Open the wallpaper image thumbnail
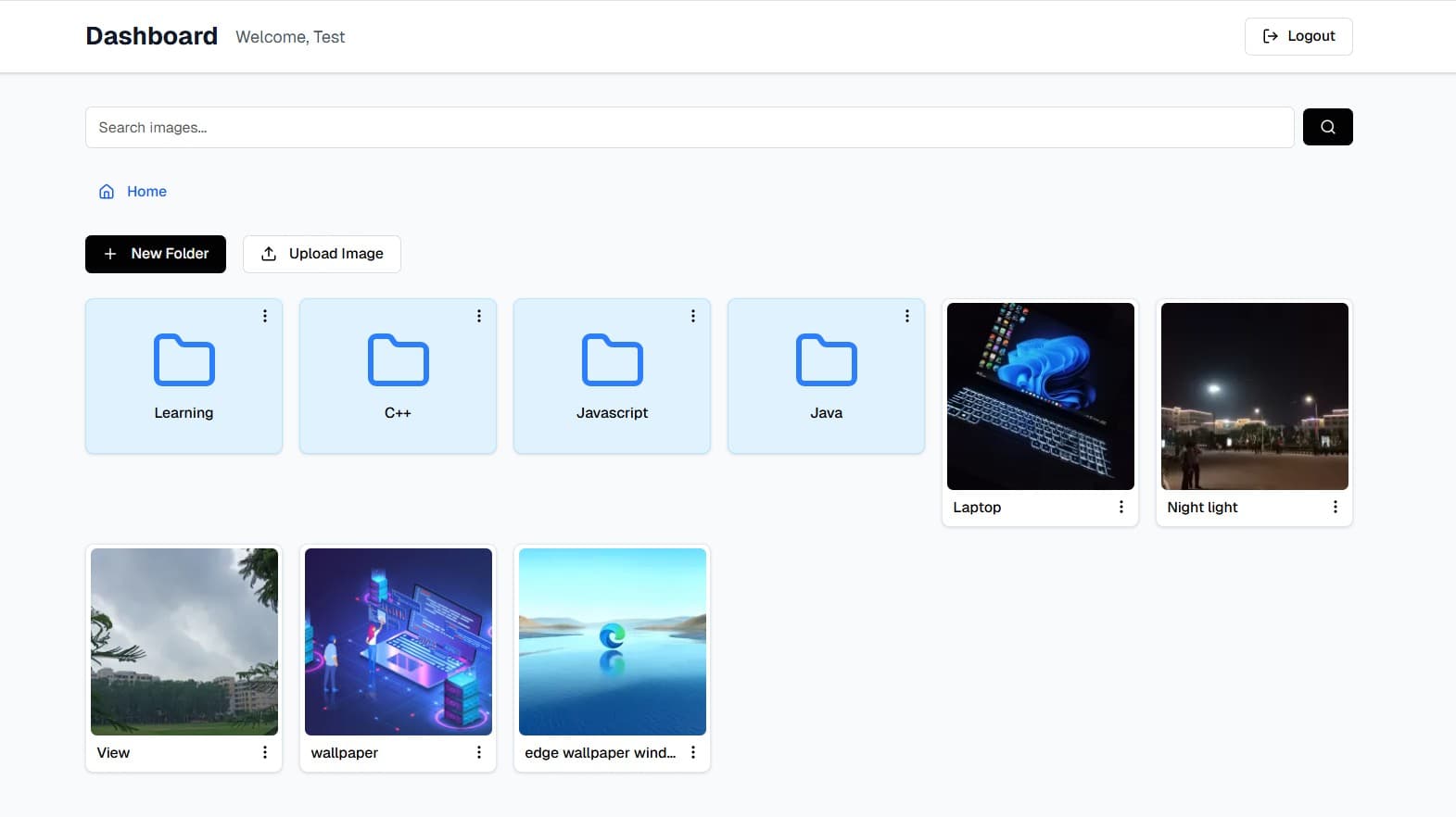The width and height of the screenshot is (1456, 817). tap(399, 642)
